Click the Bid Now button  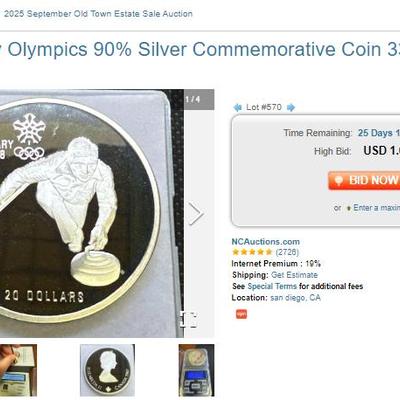tap(364, 180)
